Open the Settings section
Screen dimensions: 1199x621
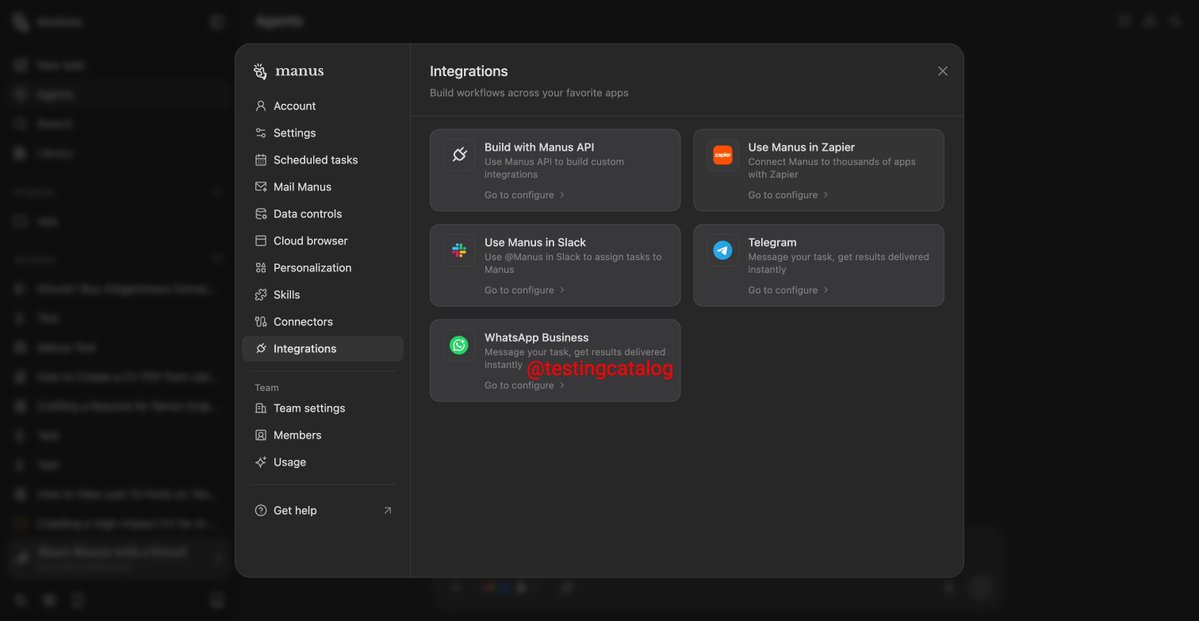(322, 133)
